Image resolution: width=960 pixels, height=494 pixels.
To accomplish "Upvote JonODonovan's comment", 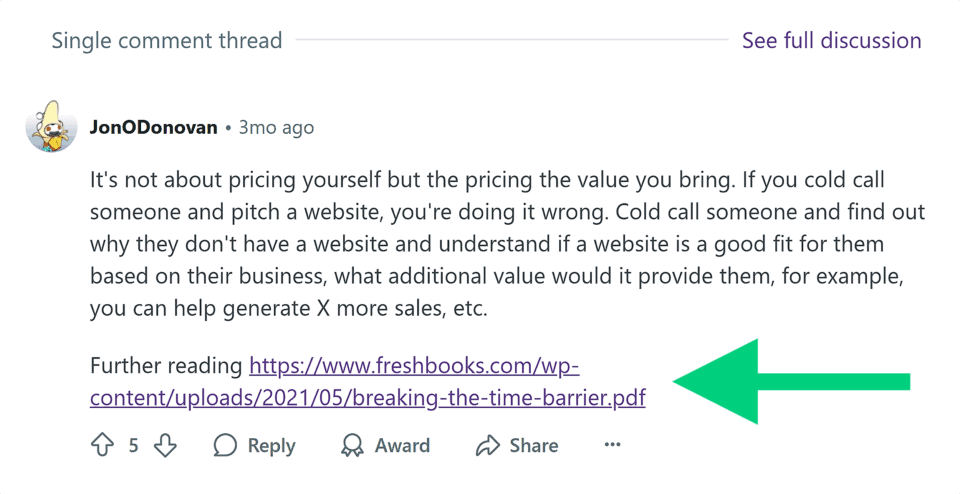I will tap(102, 446).
